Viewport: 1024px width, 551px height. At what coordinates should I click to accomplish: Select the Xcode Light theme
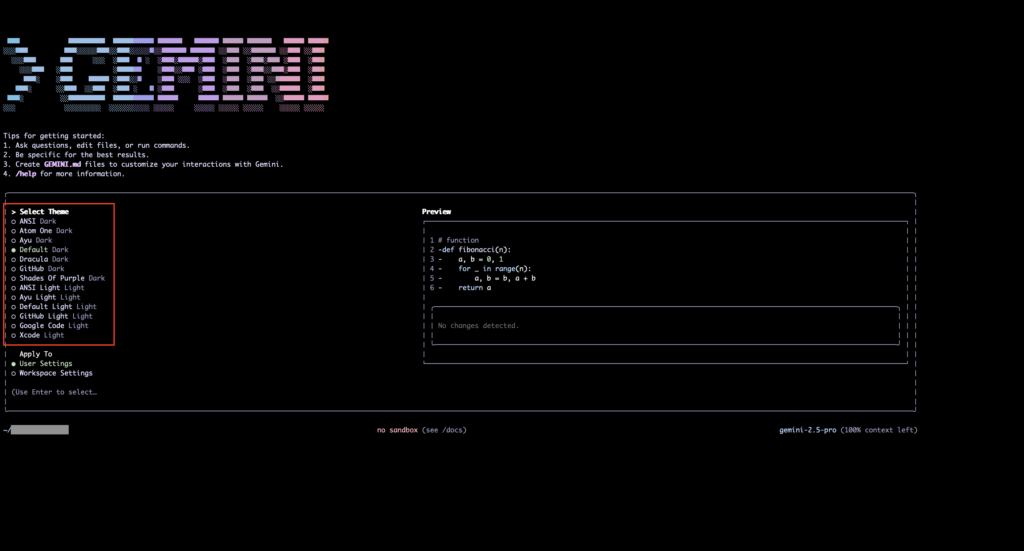(x=38, y=335)
